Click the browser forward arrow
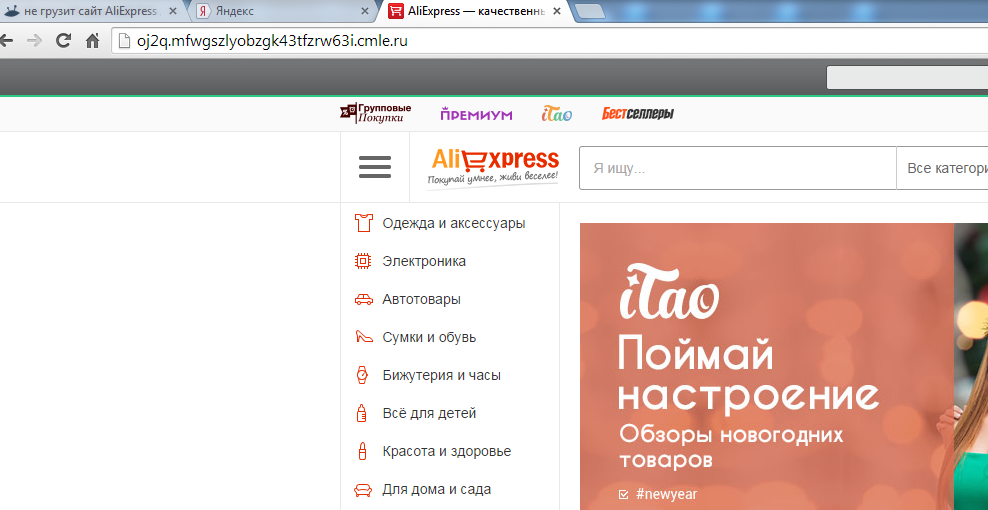Screen dimensions: 988x510 click(x=34, y=42)
